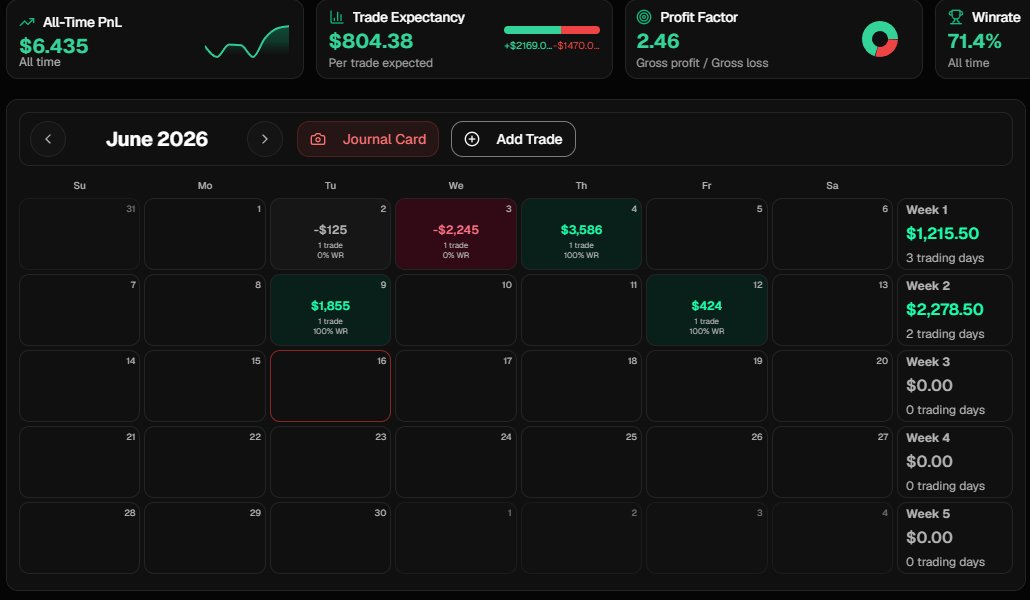Open the Week 3 summary card
The image size is (1030, 600).
pos(955,386)
